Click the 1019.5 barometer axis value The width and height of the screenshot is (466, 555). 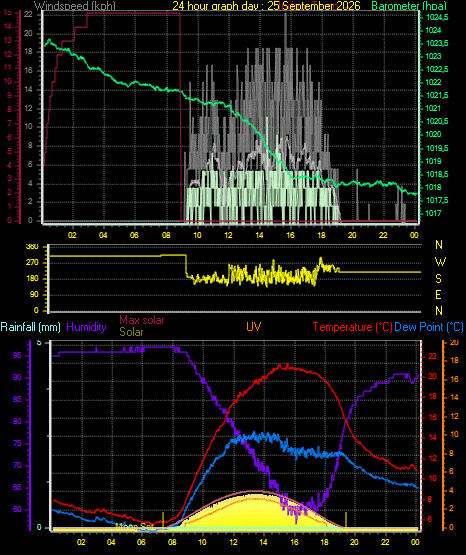pos(437,148)
